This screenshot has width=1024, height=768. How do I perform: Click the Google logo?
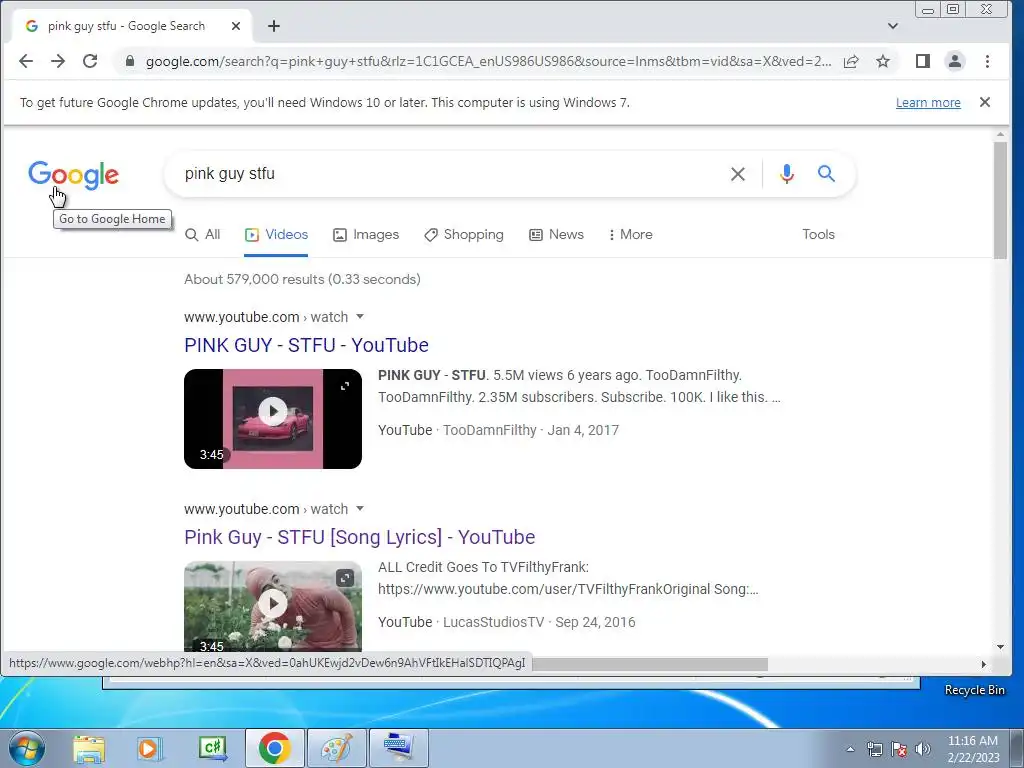coord(73,175)
